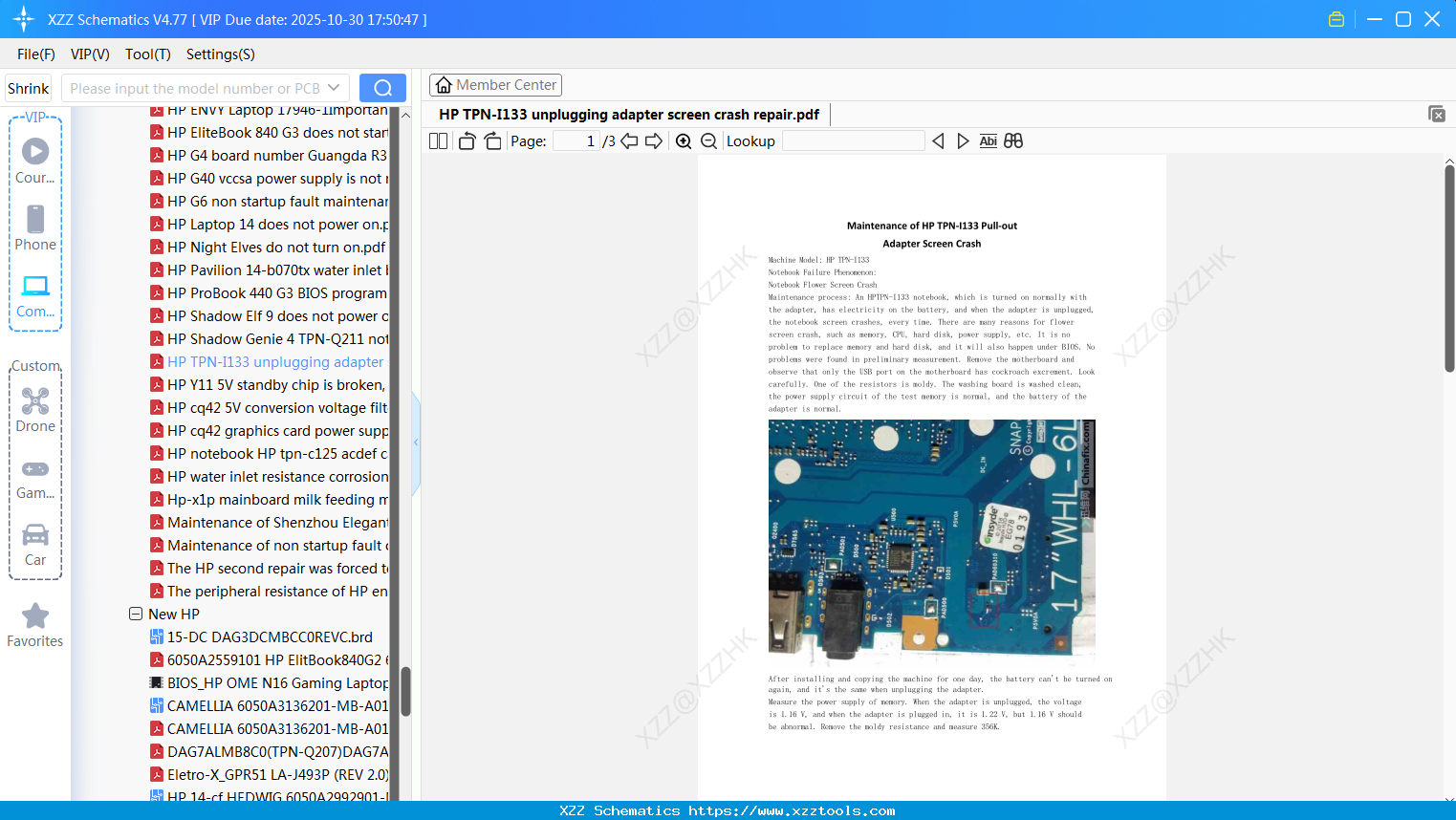The height and width of the screenshot is (820, 1456).
Task: Click the yellow toolbox icon in title bar
Action: 1336,19
